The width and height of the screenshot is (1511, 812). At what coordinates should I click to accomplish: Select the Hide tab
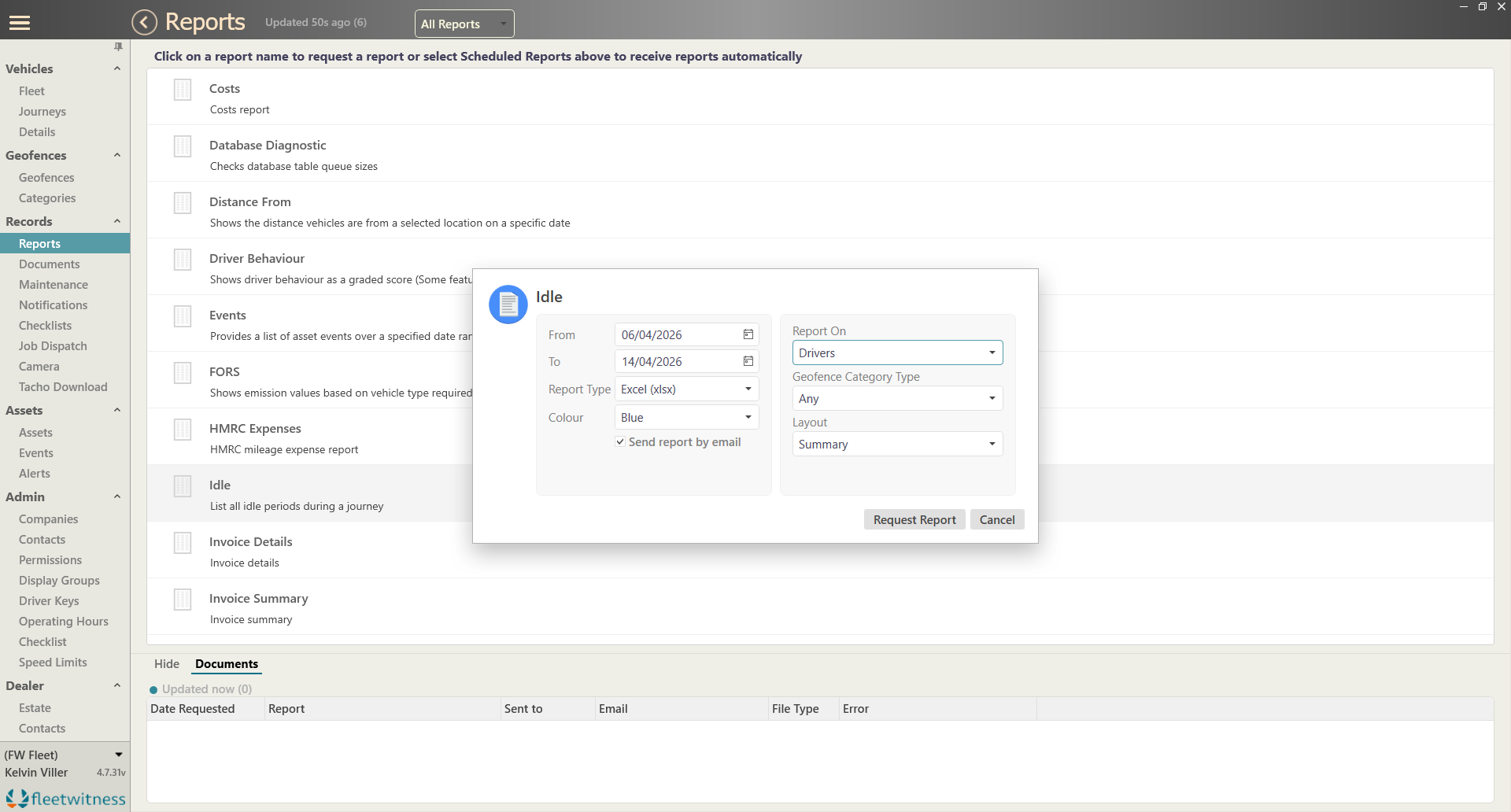coord(167,664)
